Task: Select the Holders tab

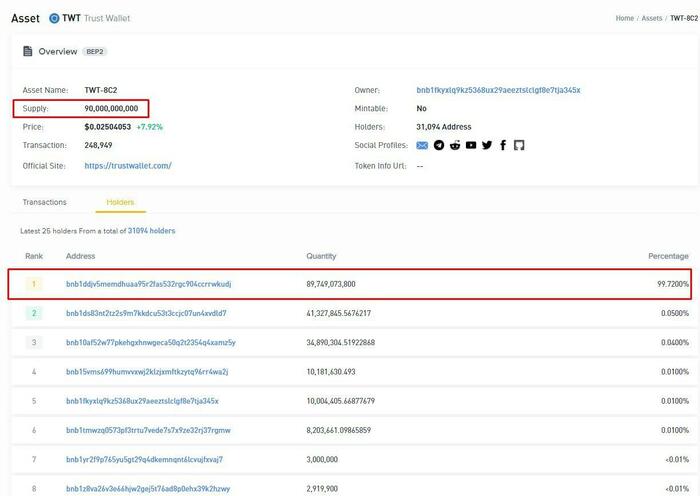Action: click(x=120, y=202)
